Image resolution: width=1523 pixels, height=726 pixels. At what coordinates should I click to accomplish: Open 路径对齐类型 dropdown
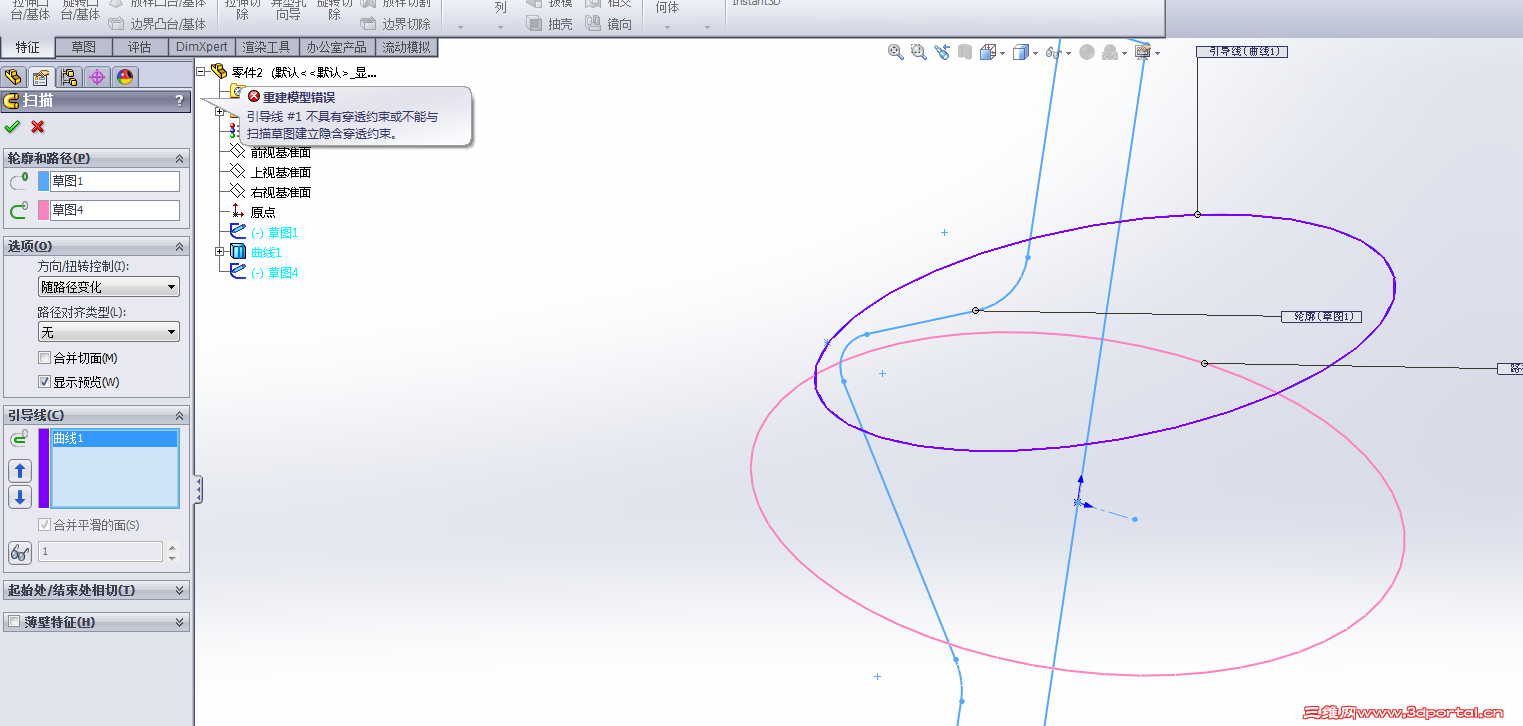tap(108, 332)
